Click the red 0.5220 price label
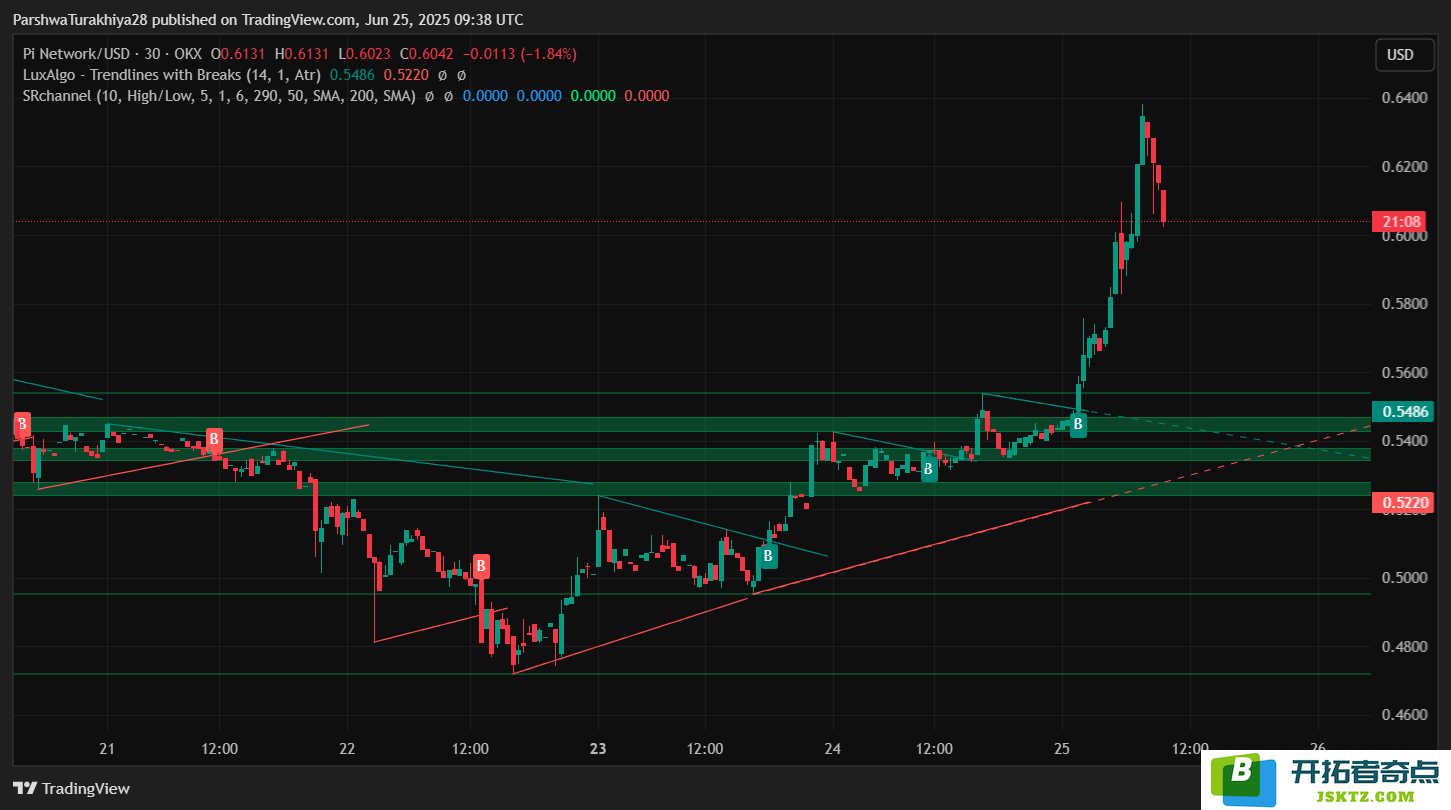The height and width of the screenshot is (810, 1451). (x=1404, y=502)
